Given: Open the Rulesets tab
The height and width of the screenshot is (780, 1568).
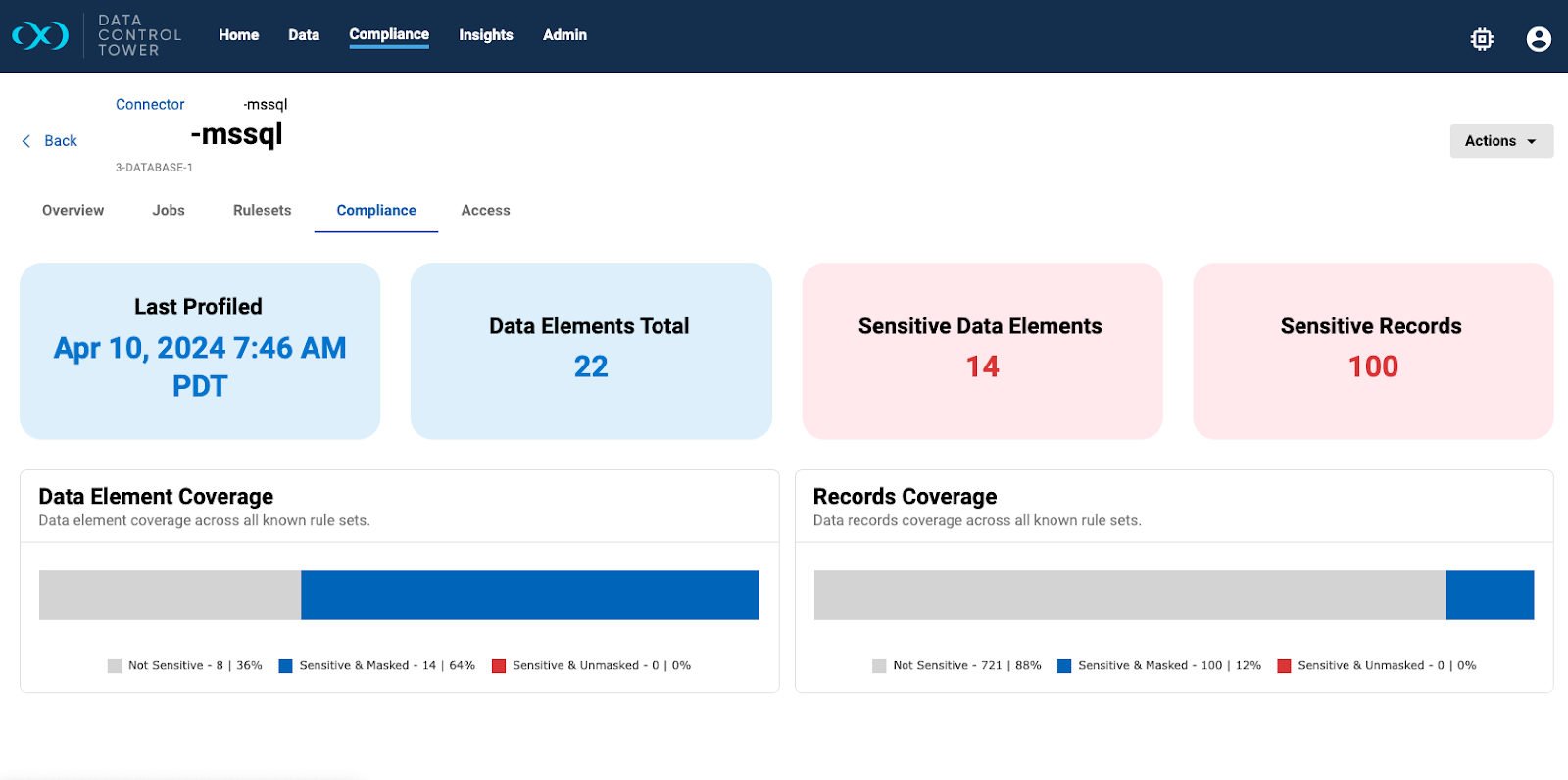Looking at the screenshot, I should point(262,211).
